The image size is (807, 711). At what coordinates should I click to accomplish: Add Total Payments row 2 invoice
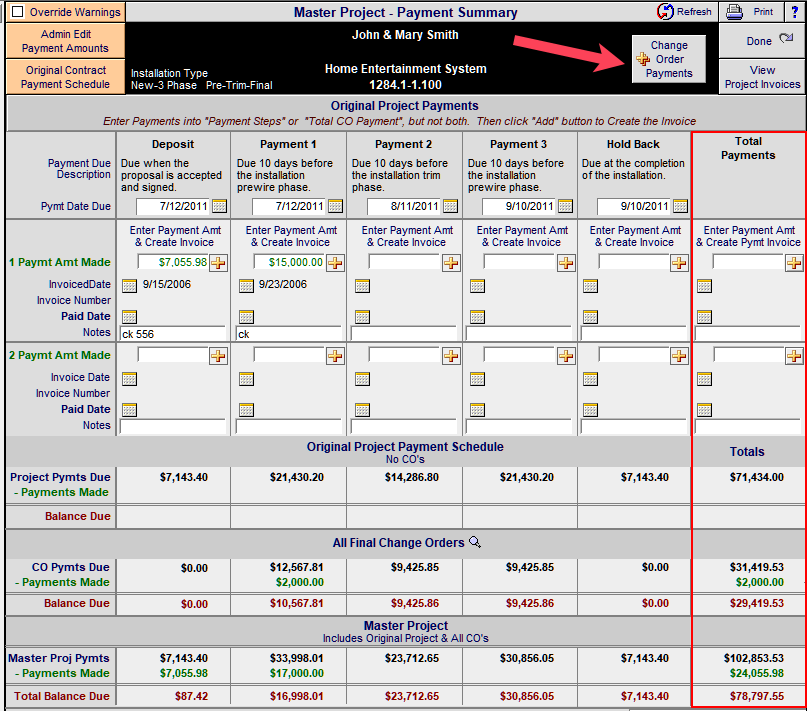click(794, 356)
